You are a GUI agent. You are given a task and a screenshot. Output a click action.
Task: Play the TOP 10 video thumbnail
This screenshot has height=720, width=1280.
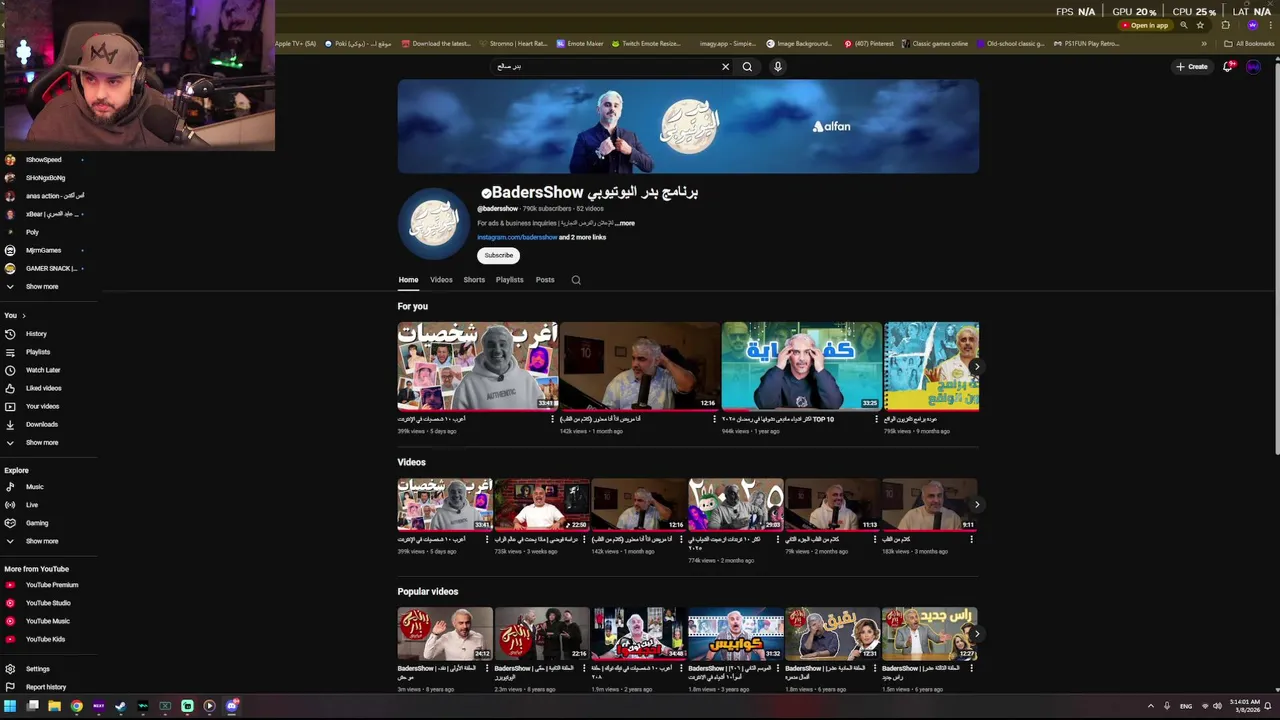802,366
